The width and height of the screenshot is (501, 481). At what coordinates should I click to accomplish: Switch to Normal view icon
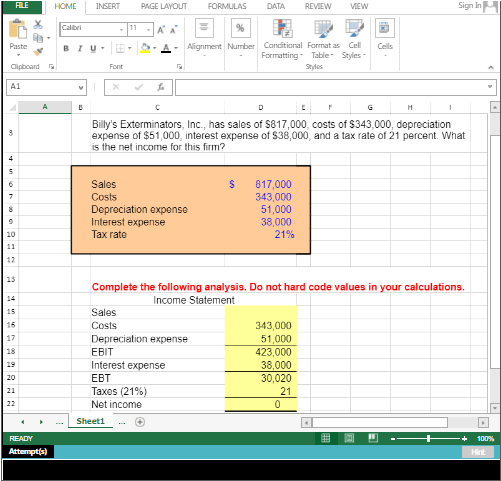[325, 438]
